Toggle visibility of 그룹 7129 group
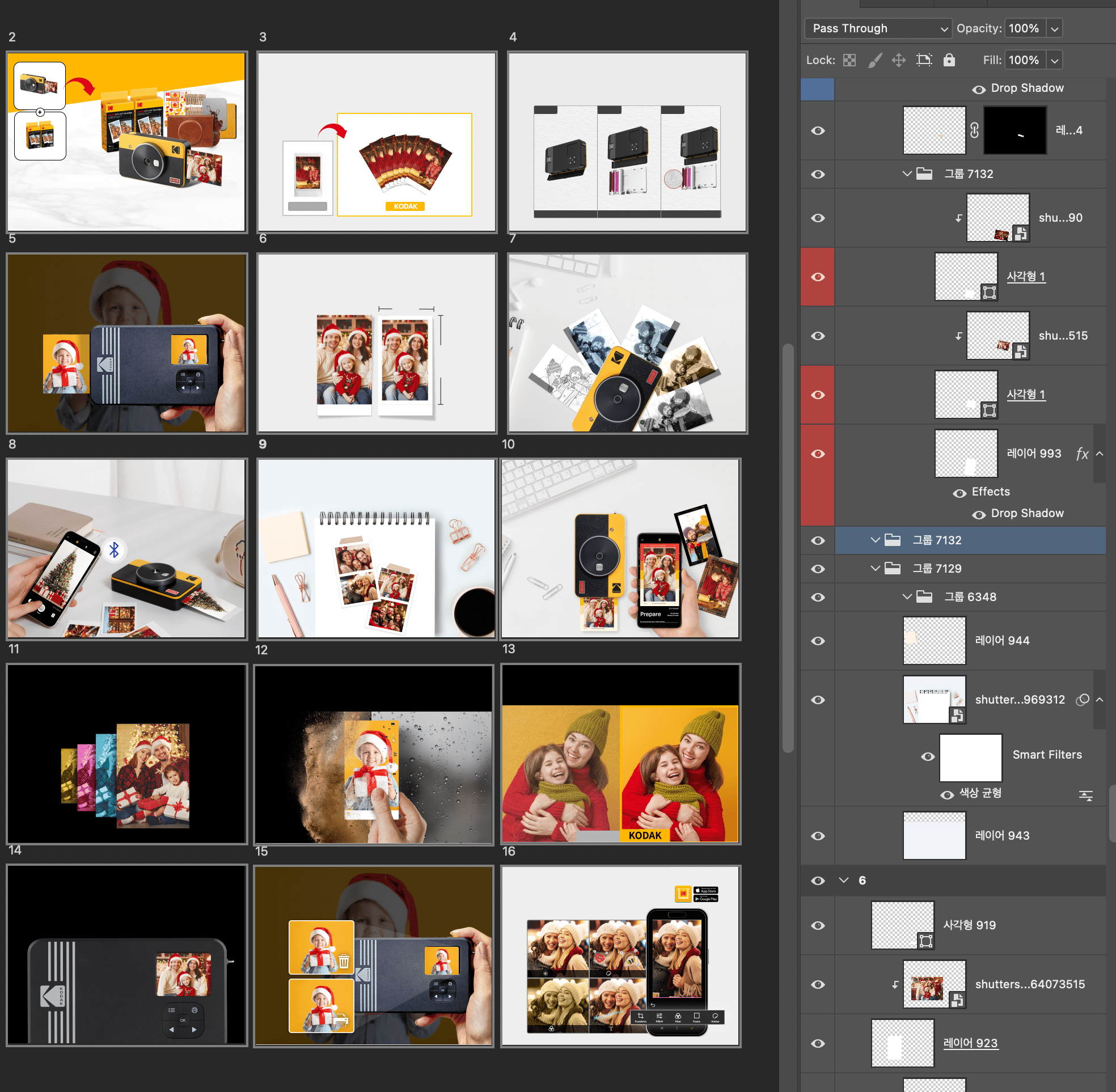1116x1092 pixels. pyautogui.click(x=818, y=569)
